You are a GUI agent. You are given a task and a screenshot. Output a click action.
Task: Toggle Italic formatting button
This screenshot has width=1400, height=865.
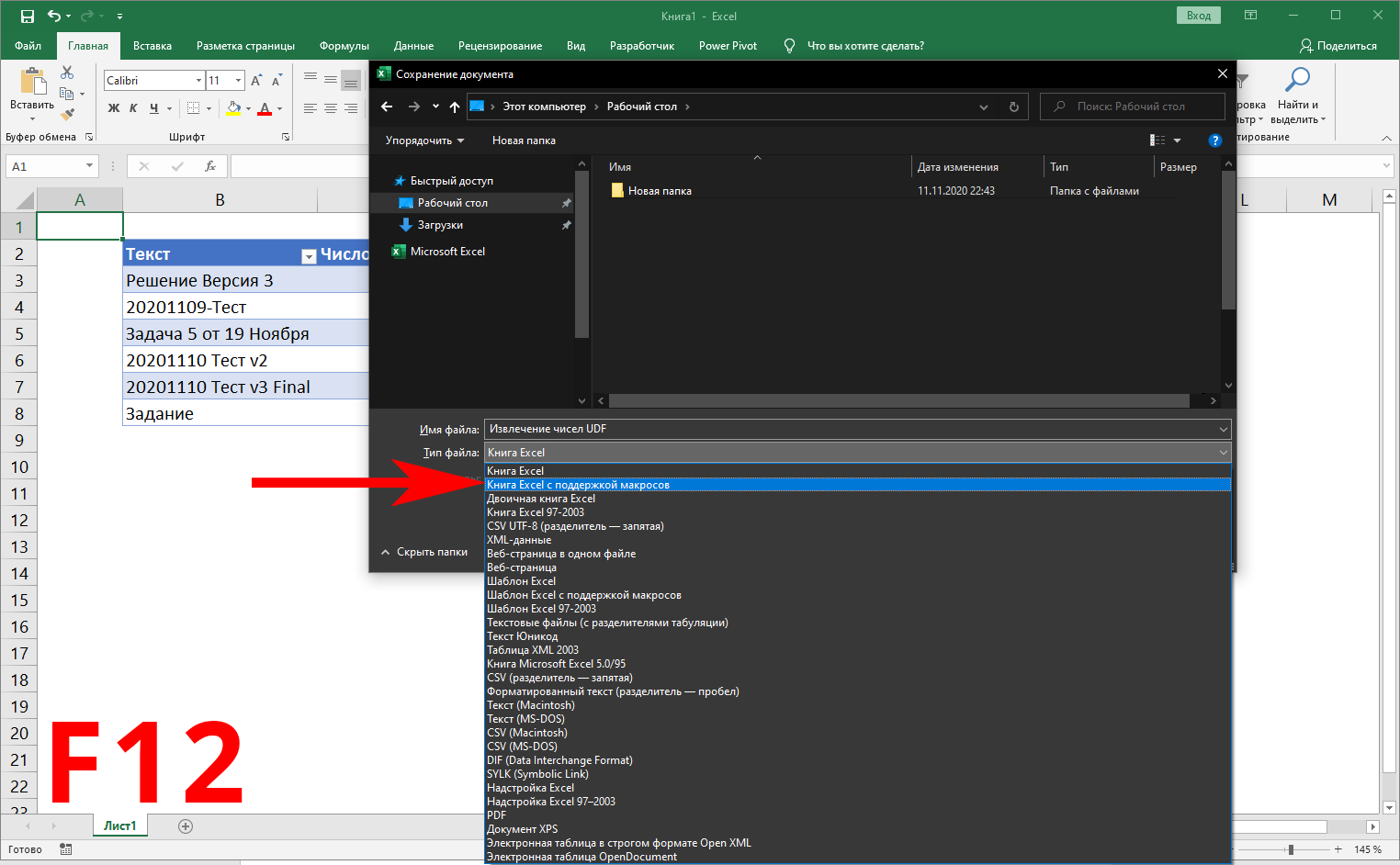point(133,108)
